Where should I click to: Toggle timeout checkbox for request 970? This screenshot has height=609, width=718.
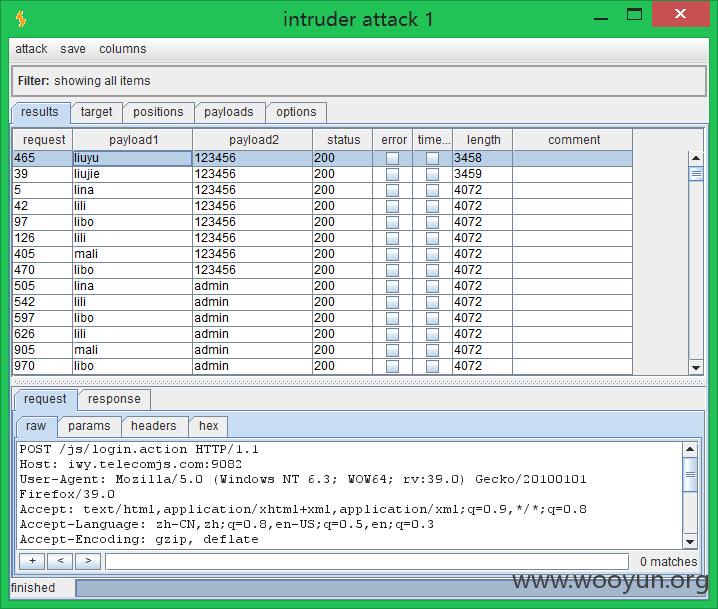(x=432, y=366)
